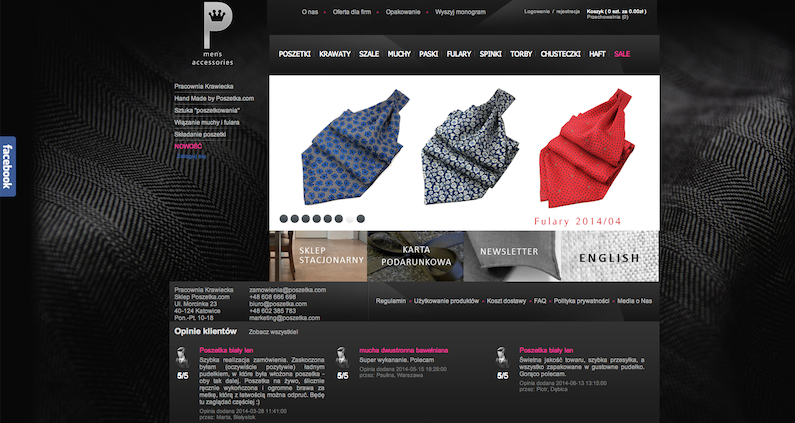The width and height of the screenshot is (795, 423).
Task: Select the active white slider dot
Action: 349,219
